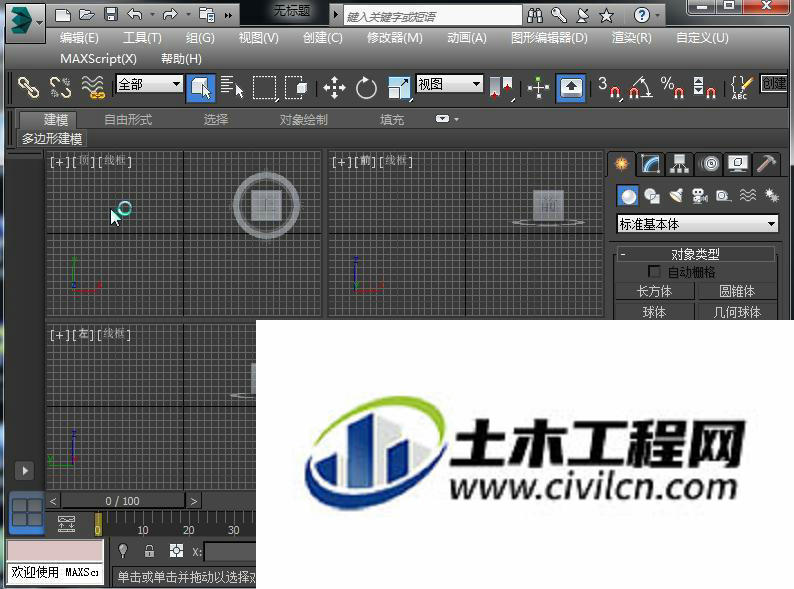794x589 pixels.
Task: Open the 编辑(E) menu
Action: [79, 38]
